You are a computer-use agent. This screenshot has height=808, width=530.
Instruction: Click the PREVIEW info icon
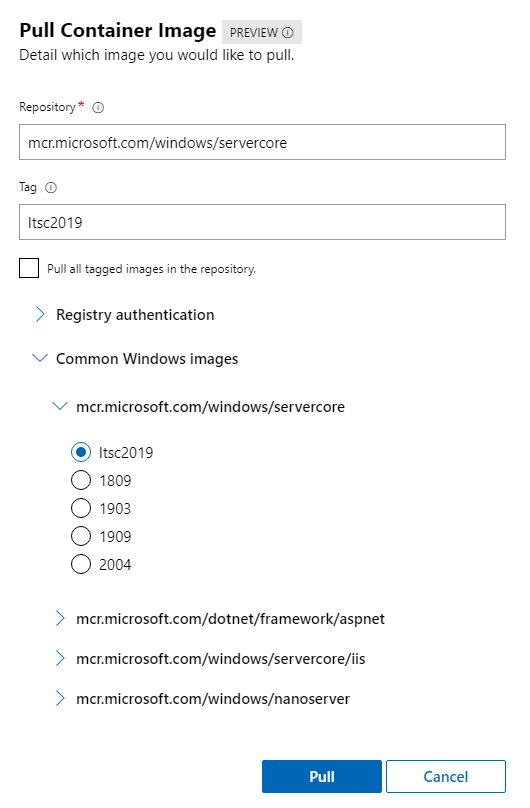pyautogui.click(x=288, y=32)
